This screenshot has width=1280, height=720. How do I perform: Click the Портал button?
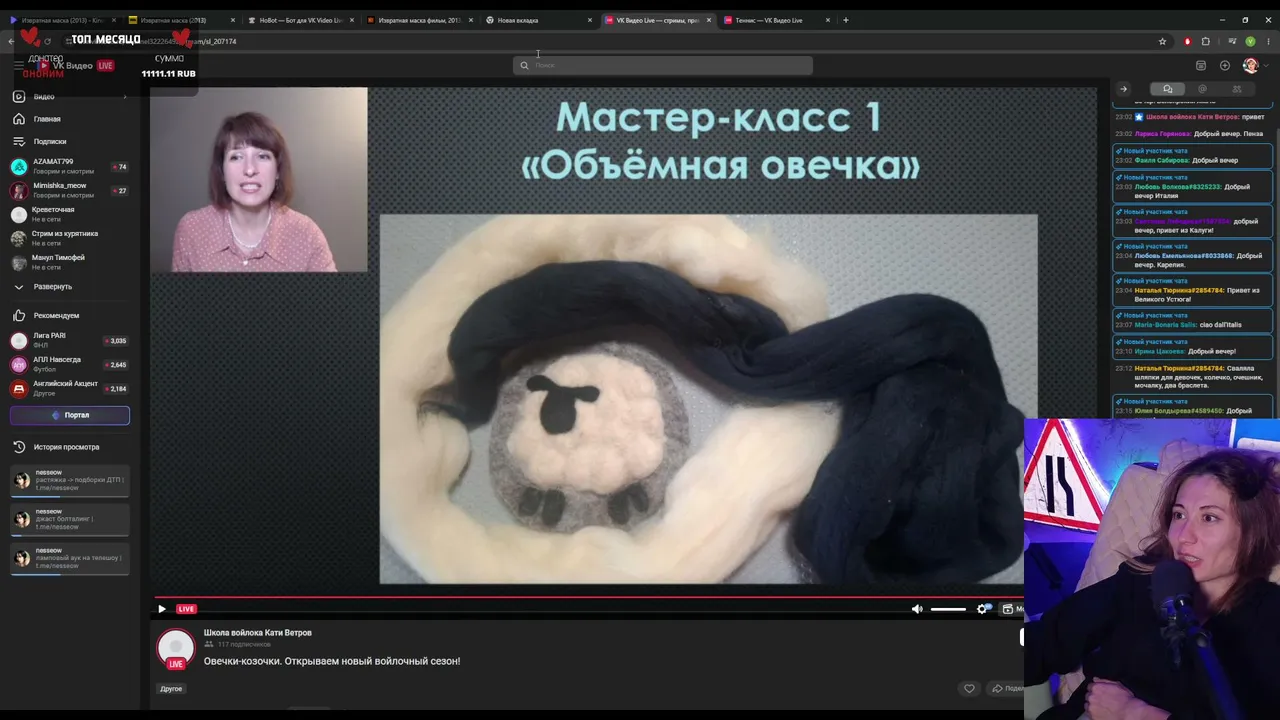[x=70, y=415]
